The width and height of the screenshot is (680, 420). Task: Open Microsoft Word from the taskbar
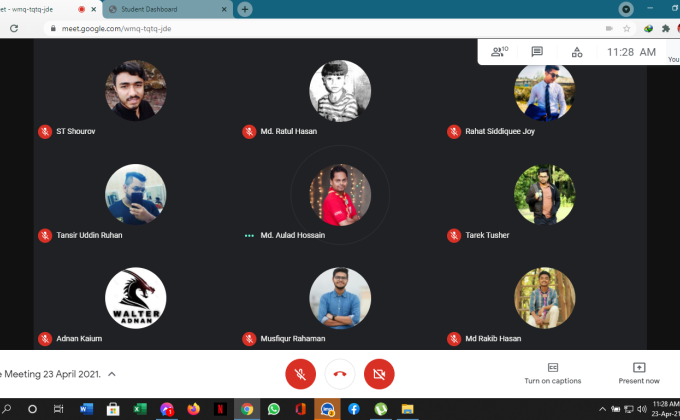86,409
